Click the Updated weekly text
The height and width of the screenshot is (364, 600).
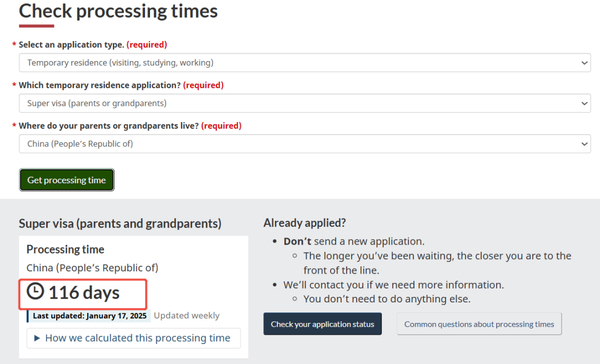pos(187,316)
